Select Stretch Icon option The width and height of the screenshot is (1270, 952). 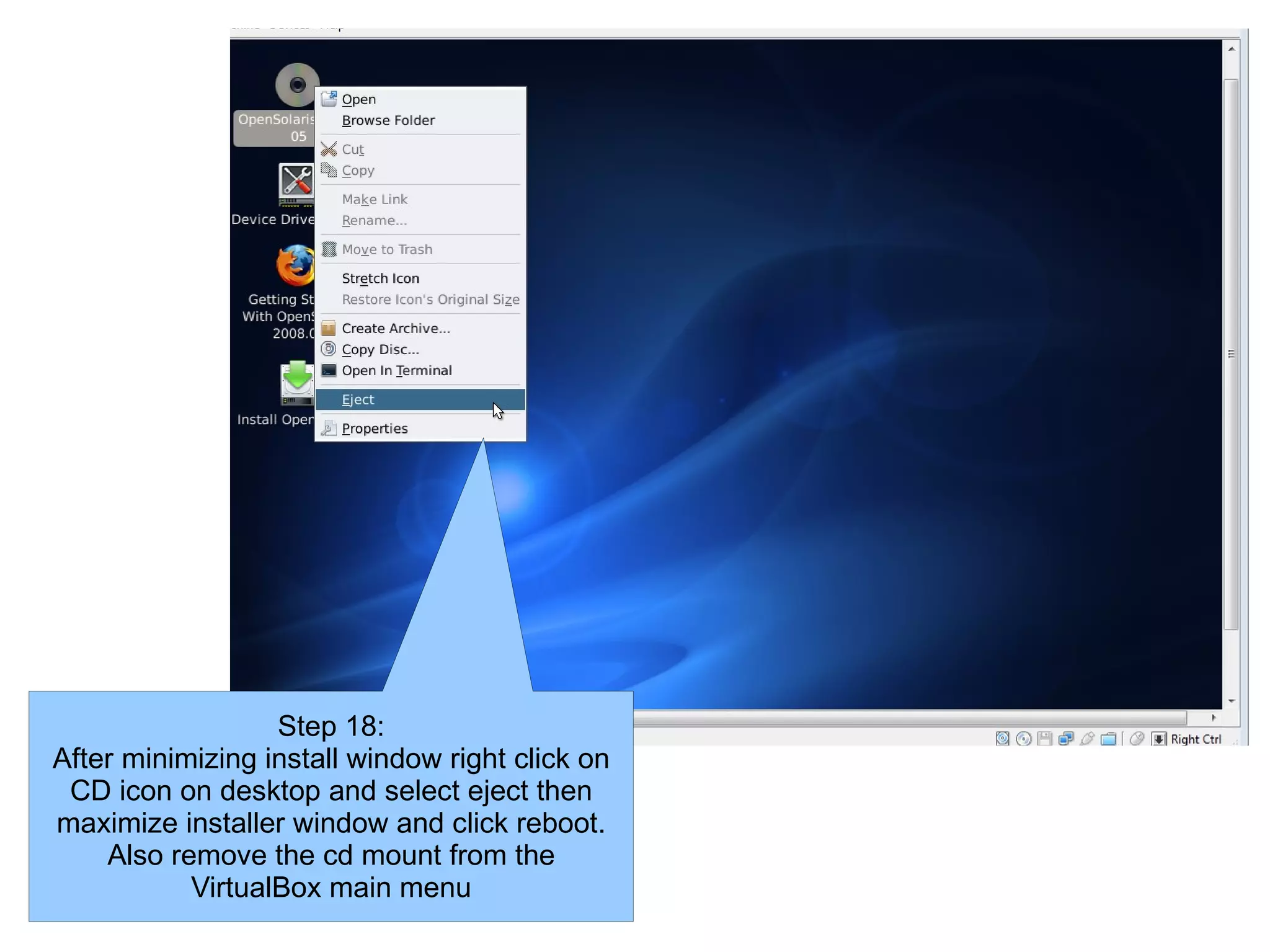coord(420,278)
